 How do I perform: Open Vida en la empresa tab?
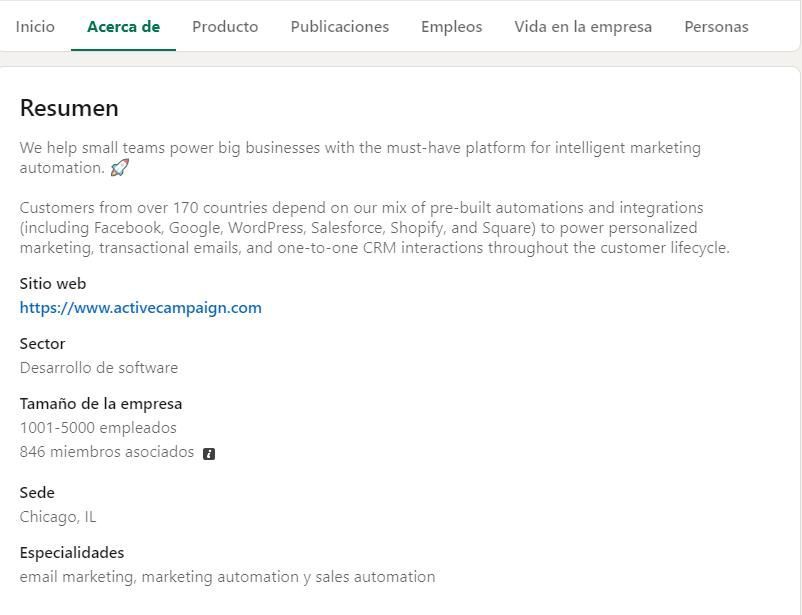point(583,27)
